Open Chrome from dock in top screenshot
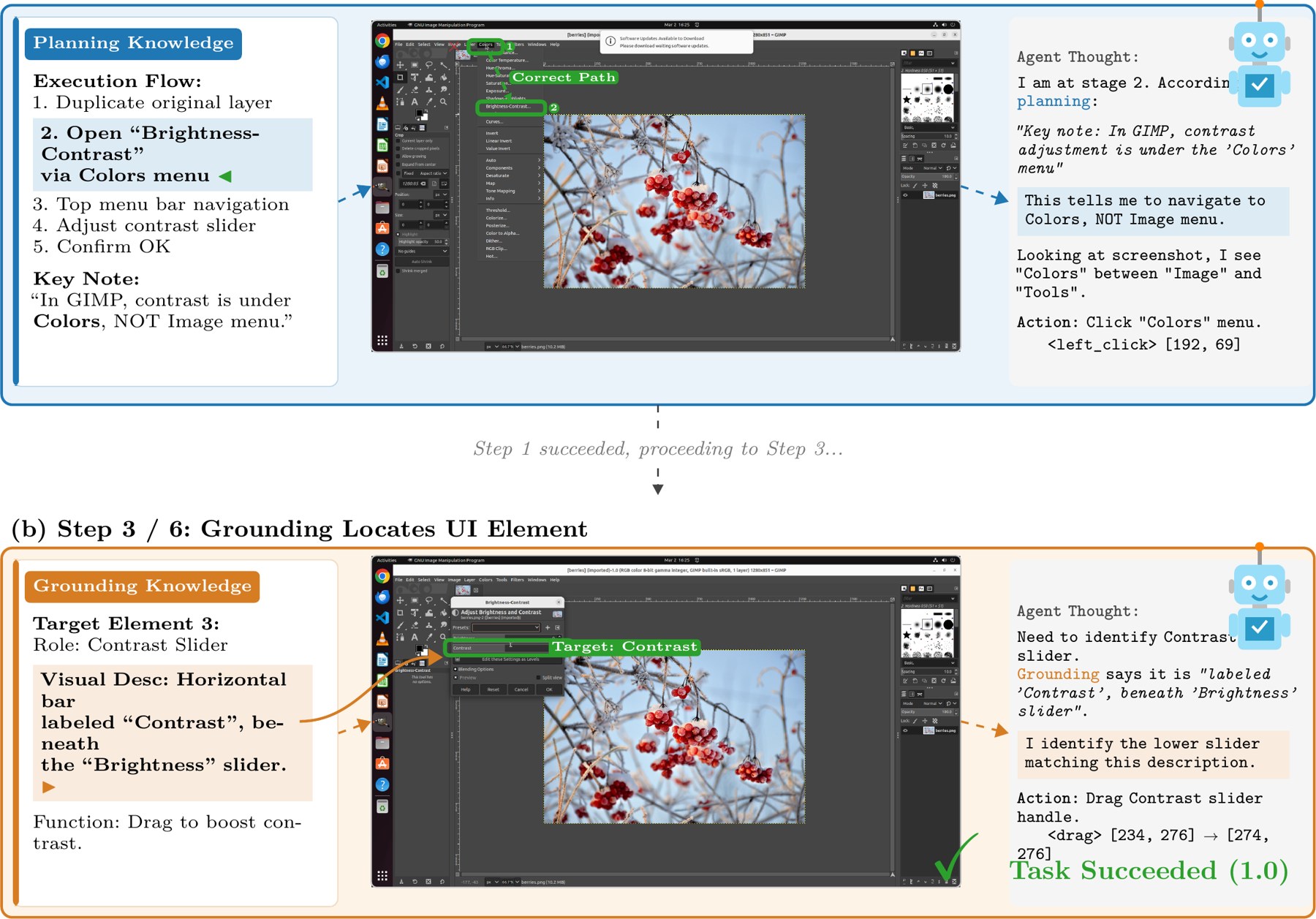 coord(382,41)
